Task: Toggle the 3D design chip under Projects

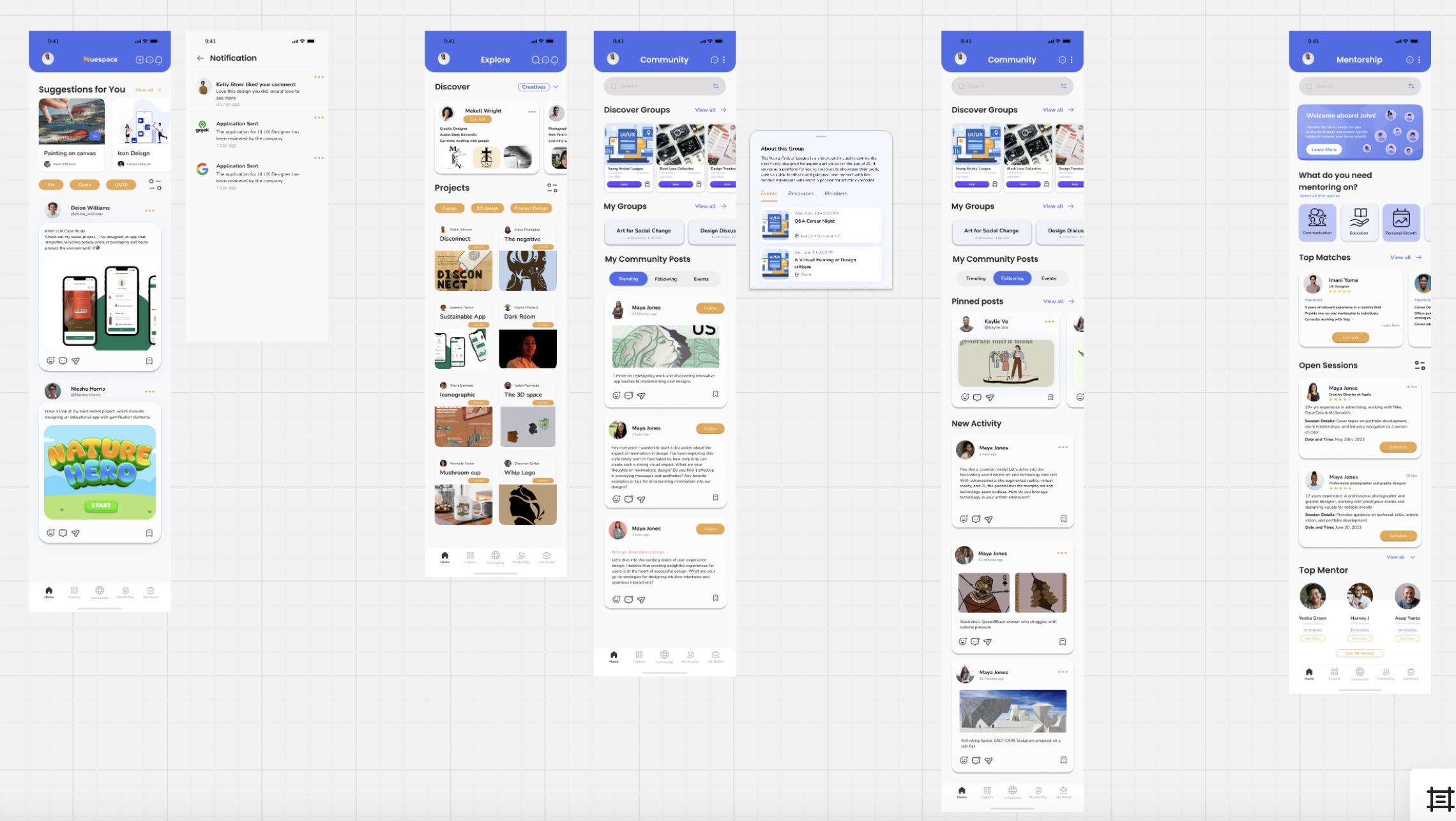Action: tap(487, 208)
